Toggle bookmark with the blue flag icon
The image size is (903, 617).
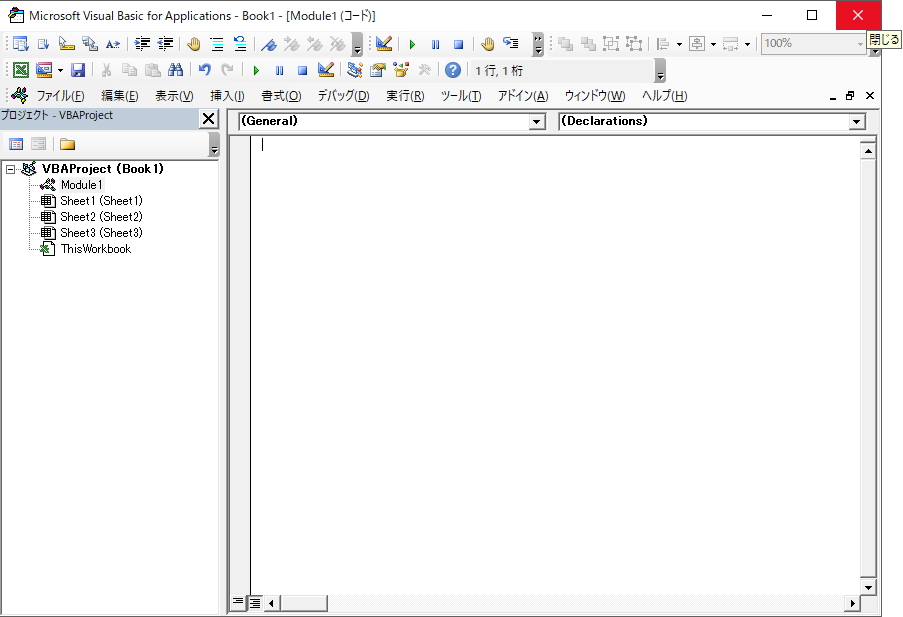tap(268, 44)
